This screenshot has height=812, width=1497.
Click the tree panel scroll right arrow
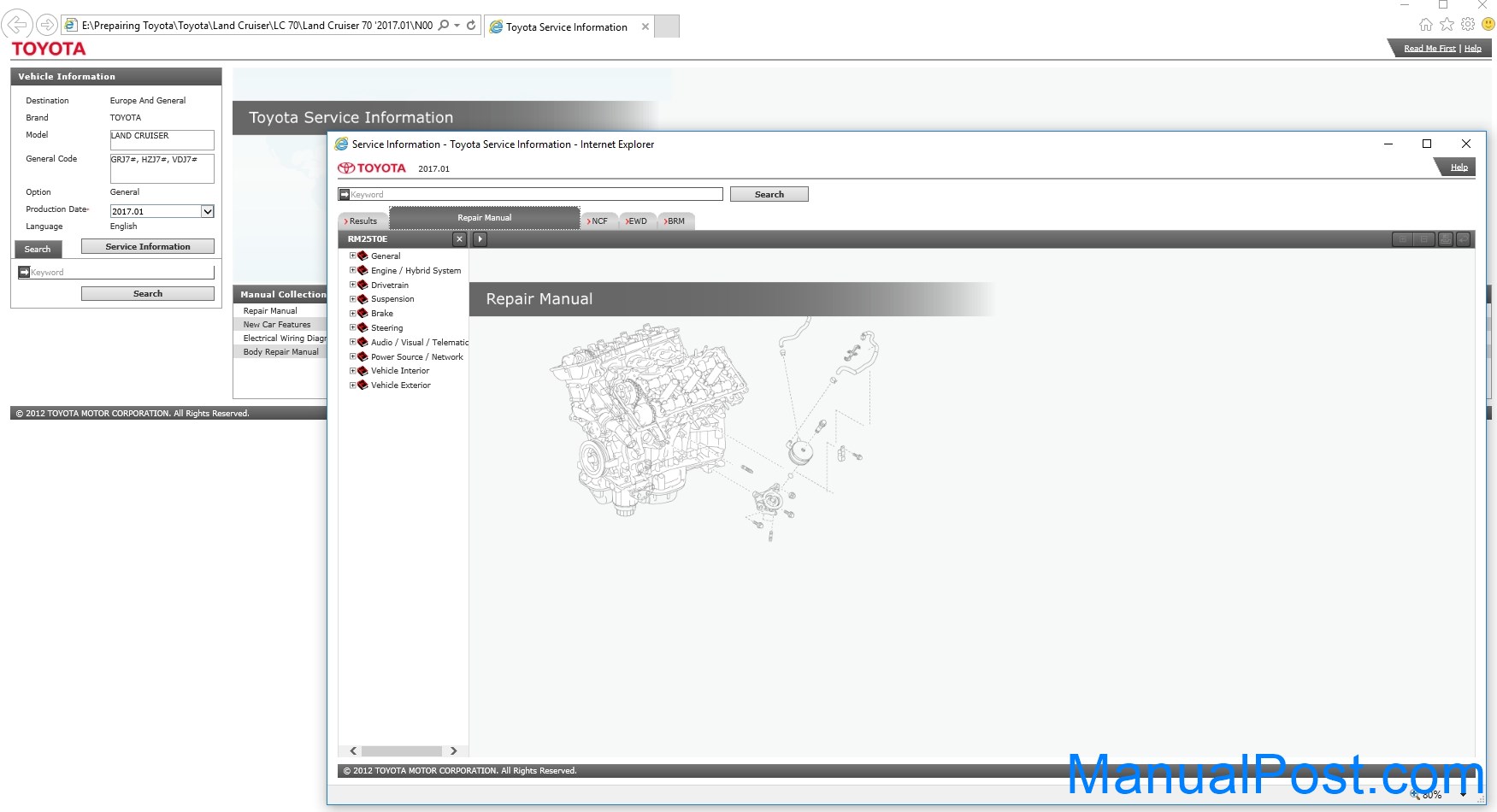click(453, 751)
